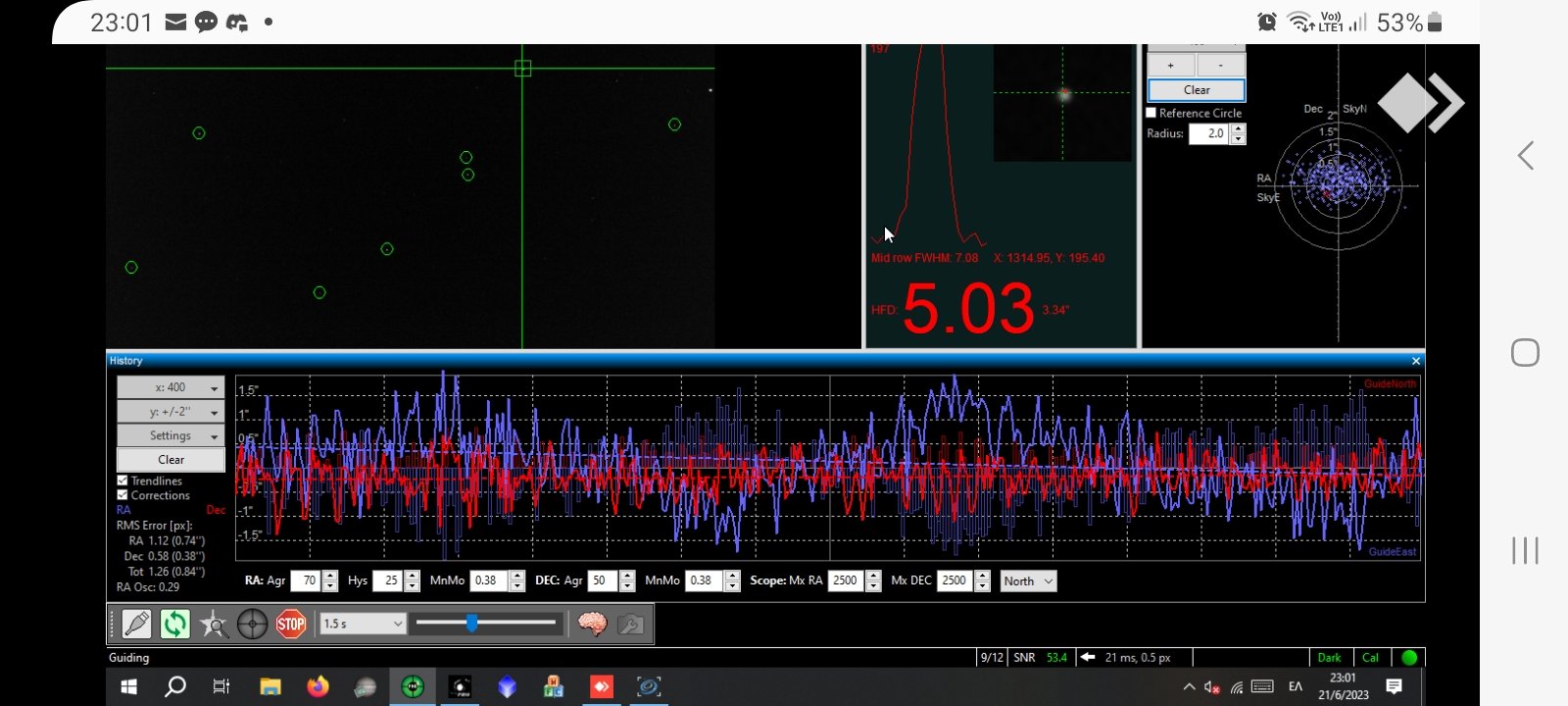The height and width of the screenshot is (706, 1568).
Task: Click the Connect Equipment USB icon
Action: [x=136, y=624]
